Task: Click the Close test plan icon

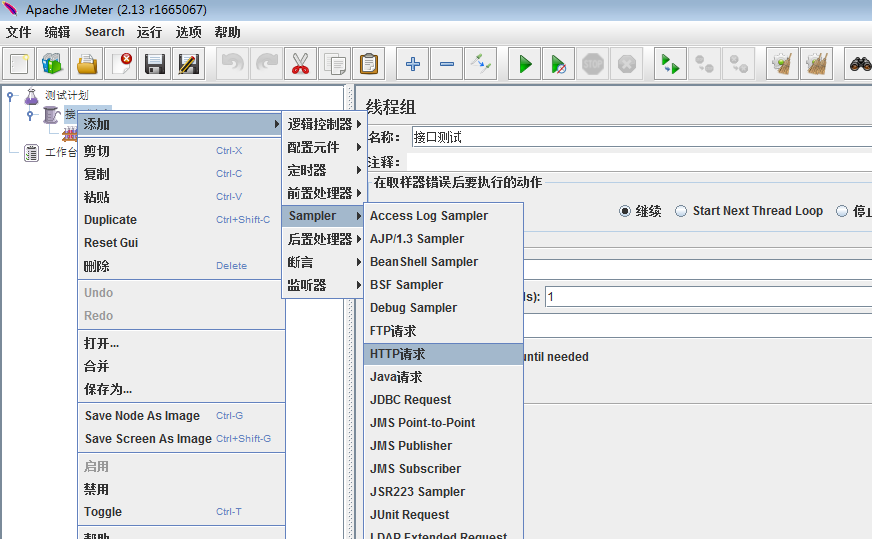Action: pos(121,64)
